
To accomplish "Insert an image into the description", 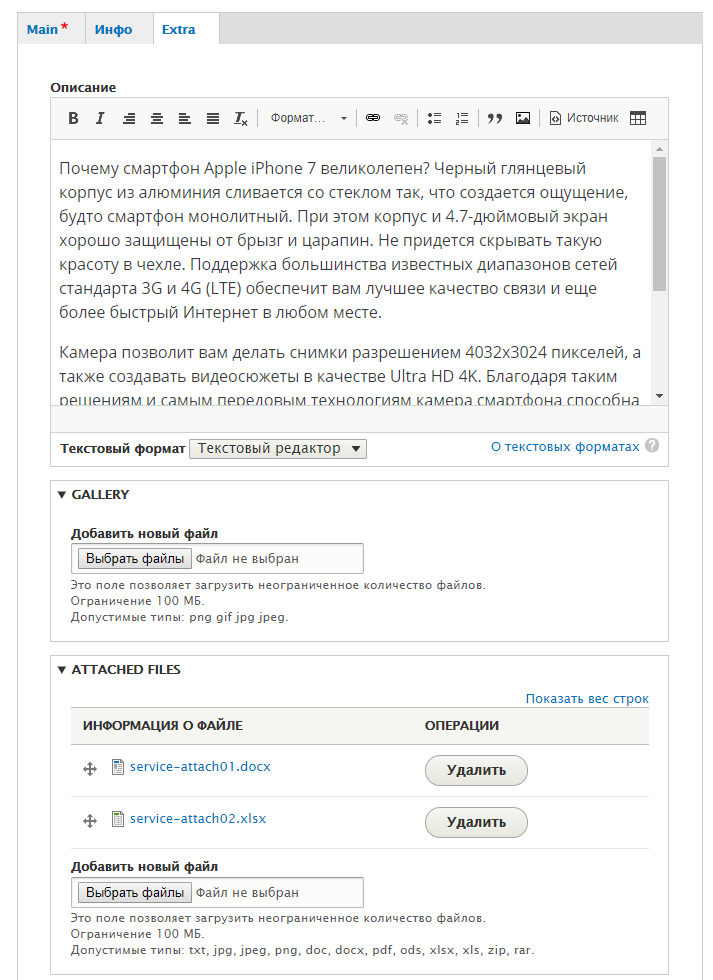I will 522,118.
